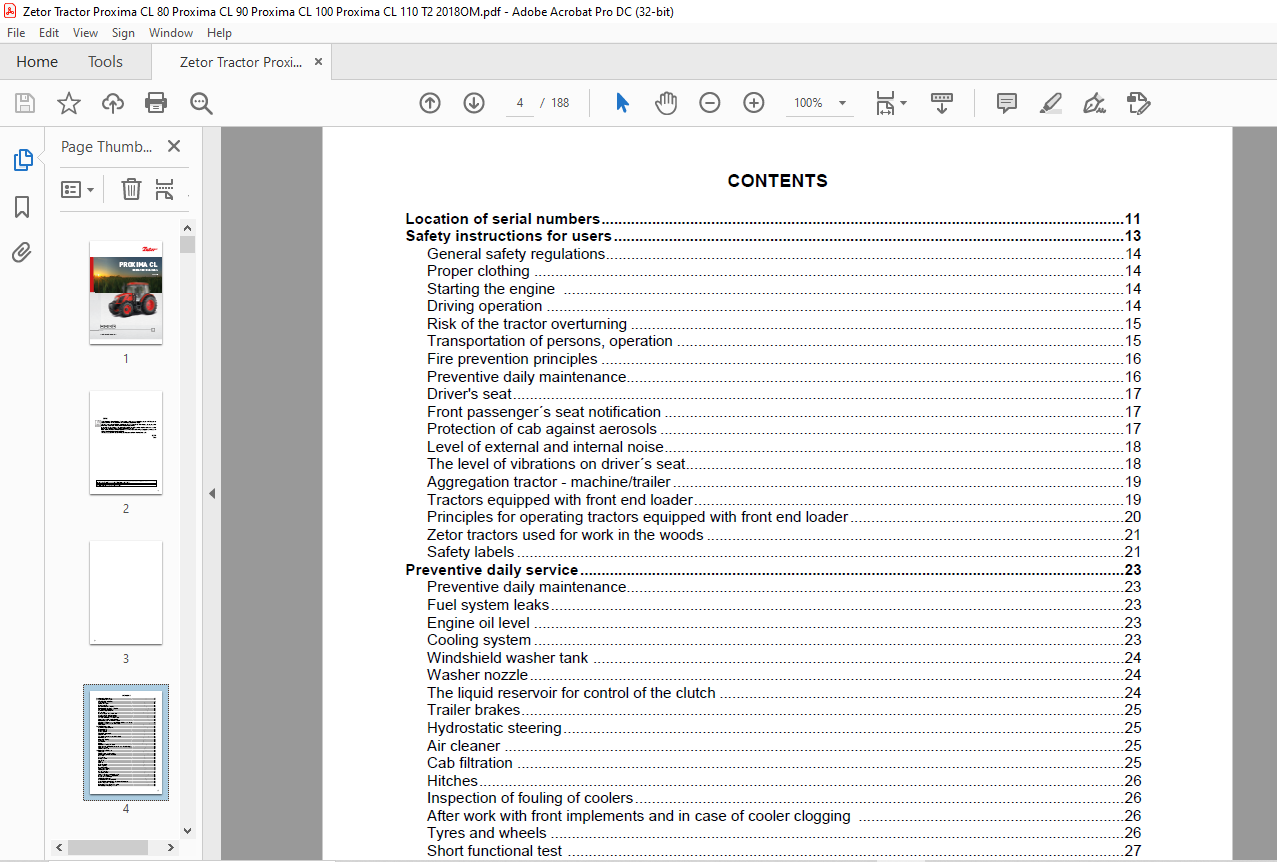Open the Sign menu
The image size is (1277, 862).
(123, 33)
